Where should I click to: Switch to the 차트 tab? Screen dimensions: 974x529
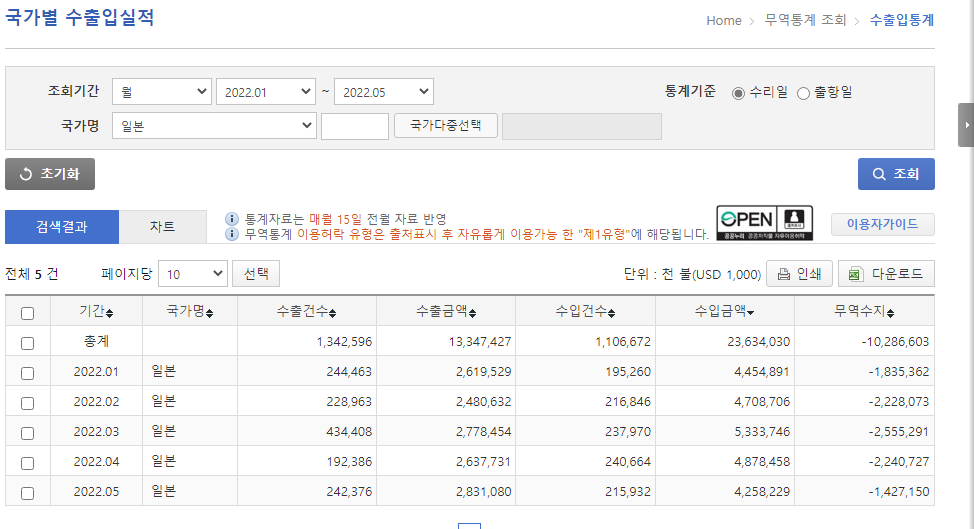(x=162, y=227)
